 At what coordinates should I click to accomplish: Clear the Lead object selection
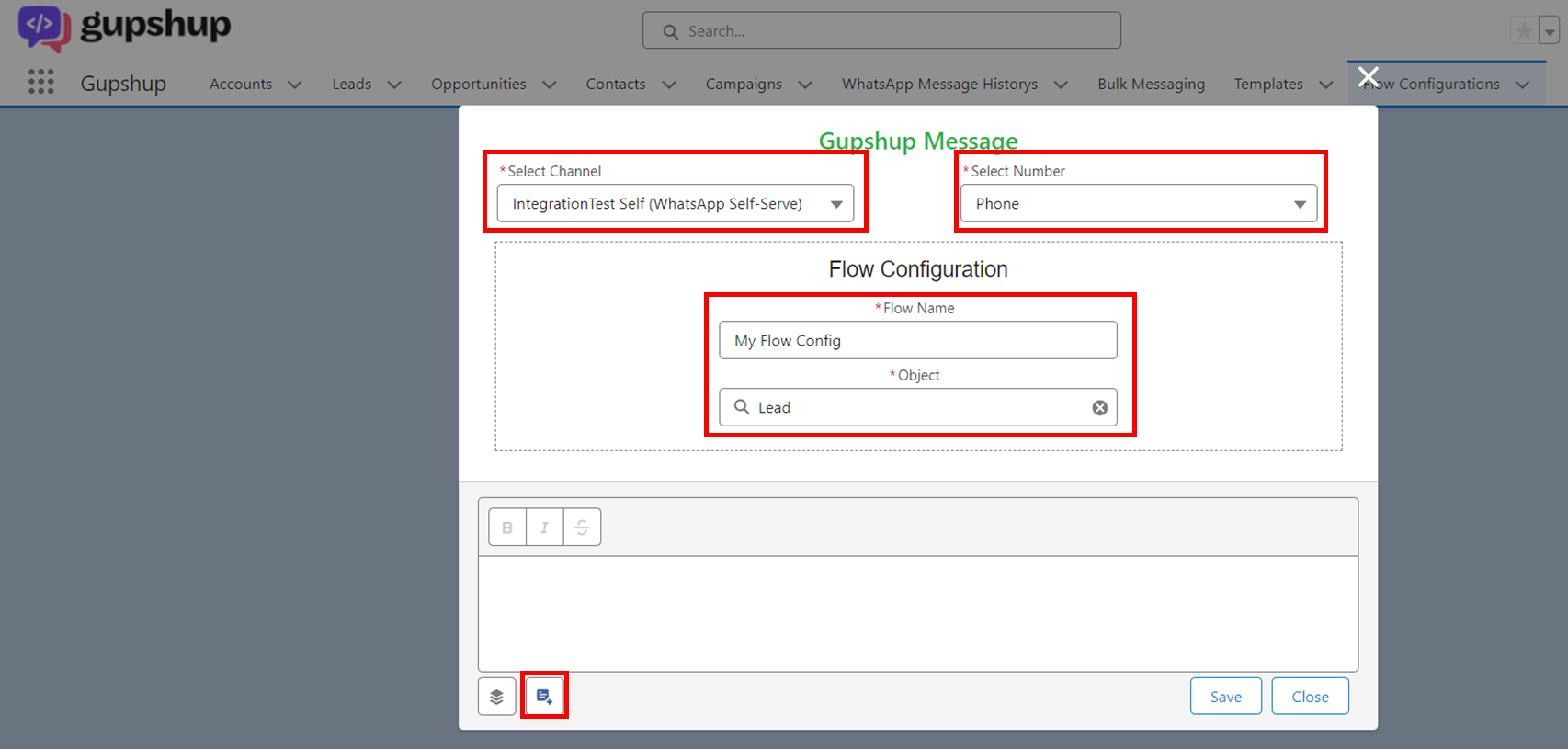(1099, 408)
